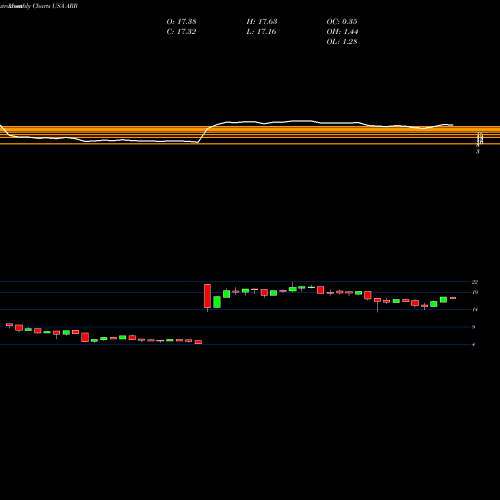
Task: Click the 4 price axis label
Action: coord(473,344)
